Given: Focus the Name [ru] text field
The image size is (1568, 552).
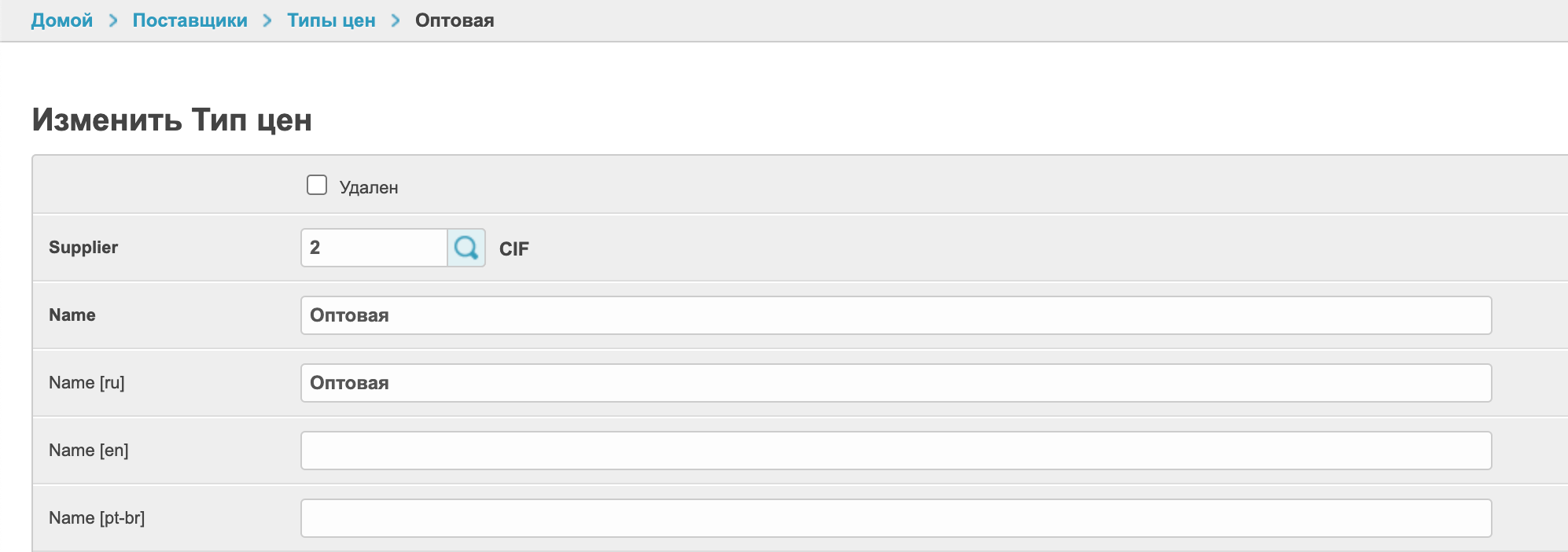Looking at the screenshot, I should (x=896, y=383).
